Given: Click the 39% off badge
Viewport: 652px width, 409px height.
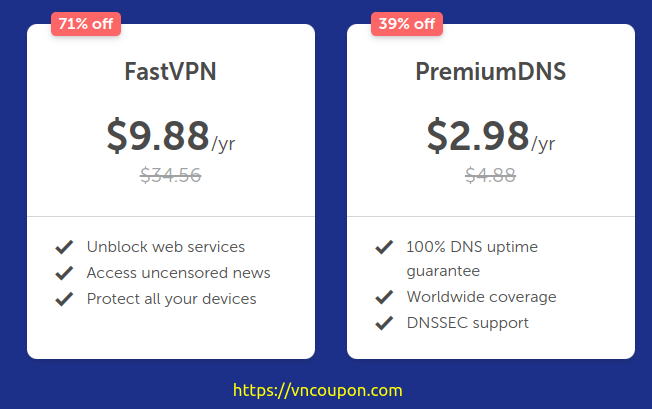Looking at the screenshot, I should [407, 24].
